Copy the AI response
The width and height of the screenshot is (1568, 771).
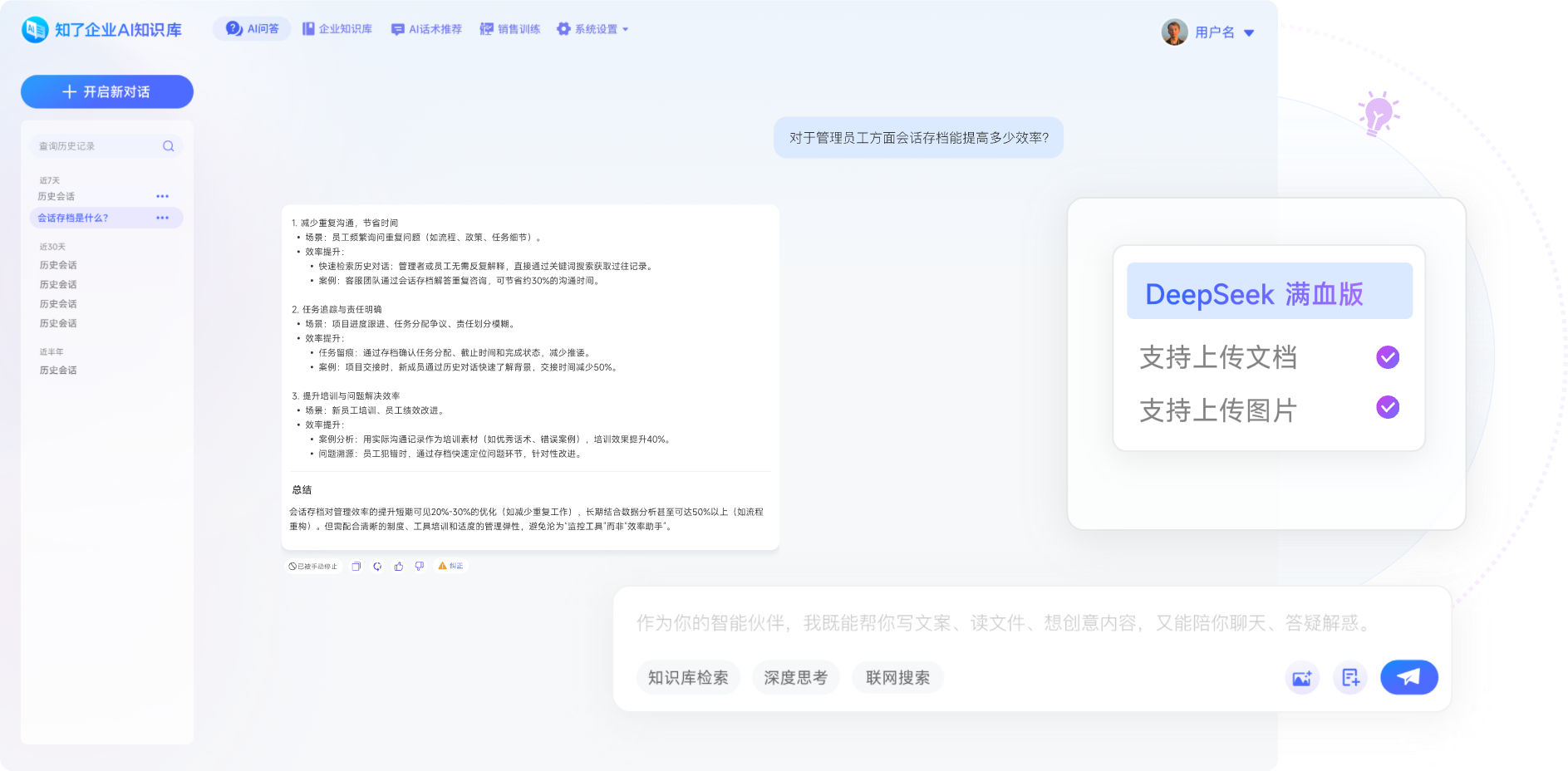[356, 567]
